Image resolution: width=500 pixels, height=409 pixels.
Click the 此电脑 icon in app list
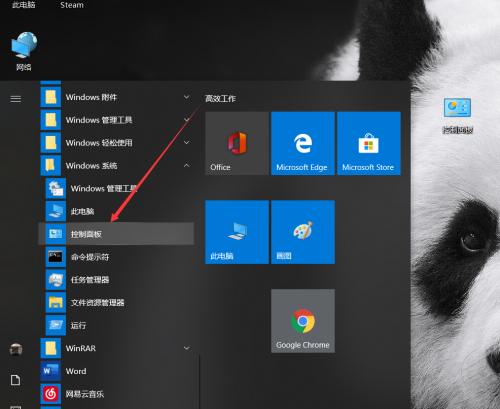pyautogui.click(x=56, y=211)
